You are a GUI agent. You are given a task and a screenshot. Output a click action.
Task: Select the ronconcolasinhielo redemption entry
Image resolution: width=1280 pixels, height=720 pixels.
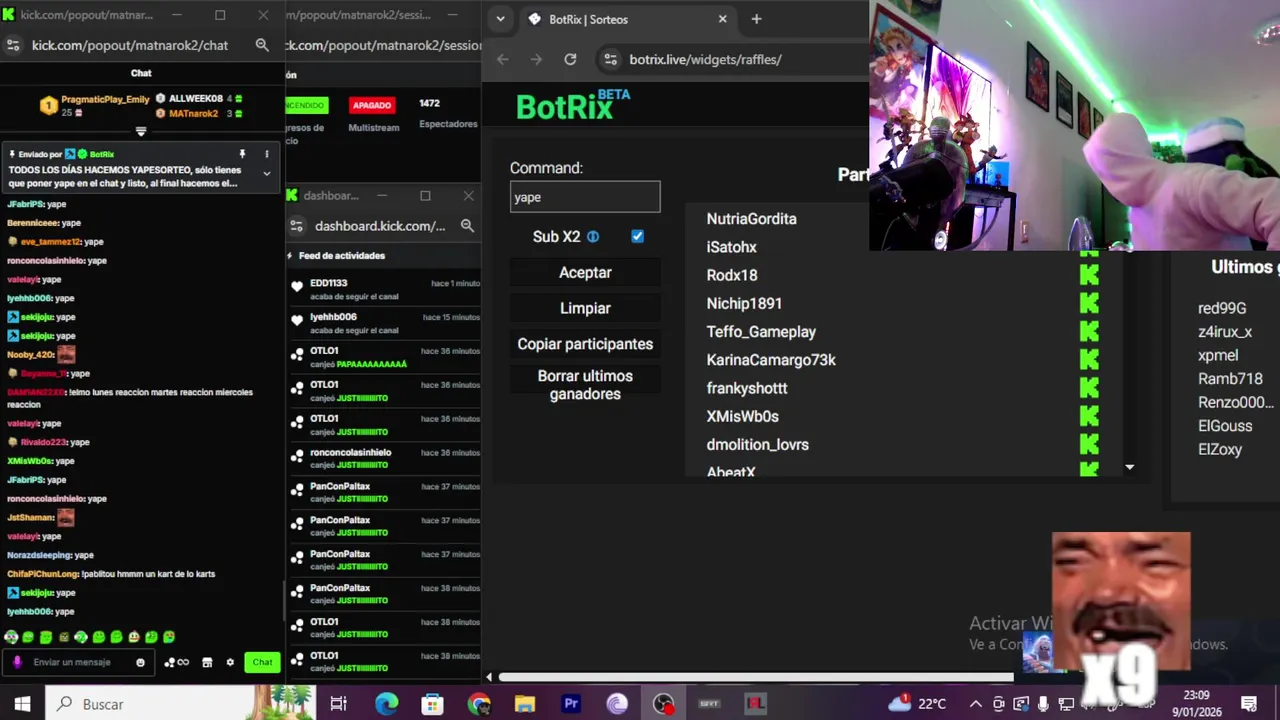tap(383, 459)
